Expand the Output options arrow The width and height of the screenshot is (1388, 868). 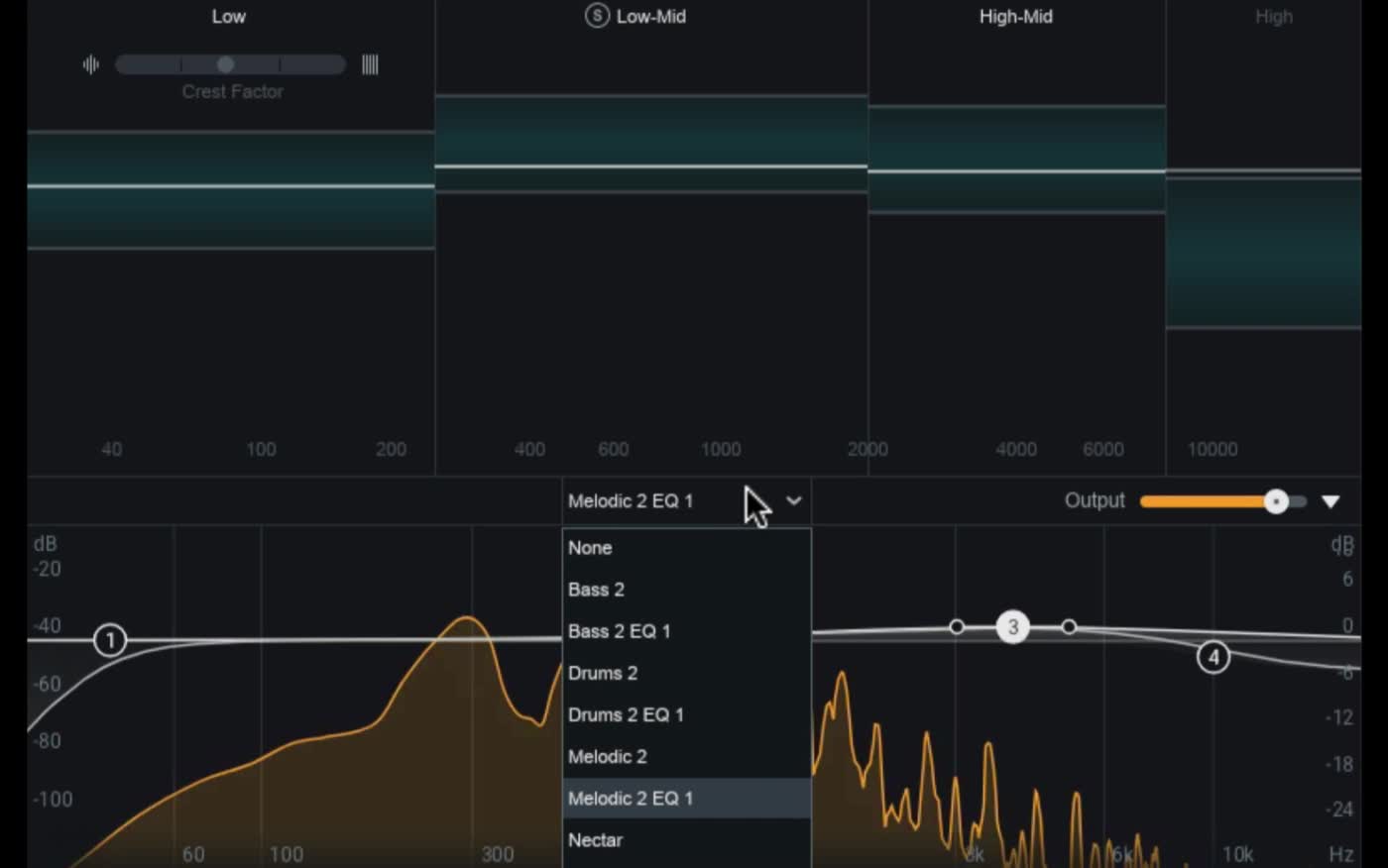[x=1330, y=501]
